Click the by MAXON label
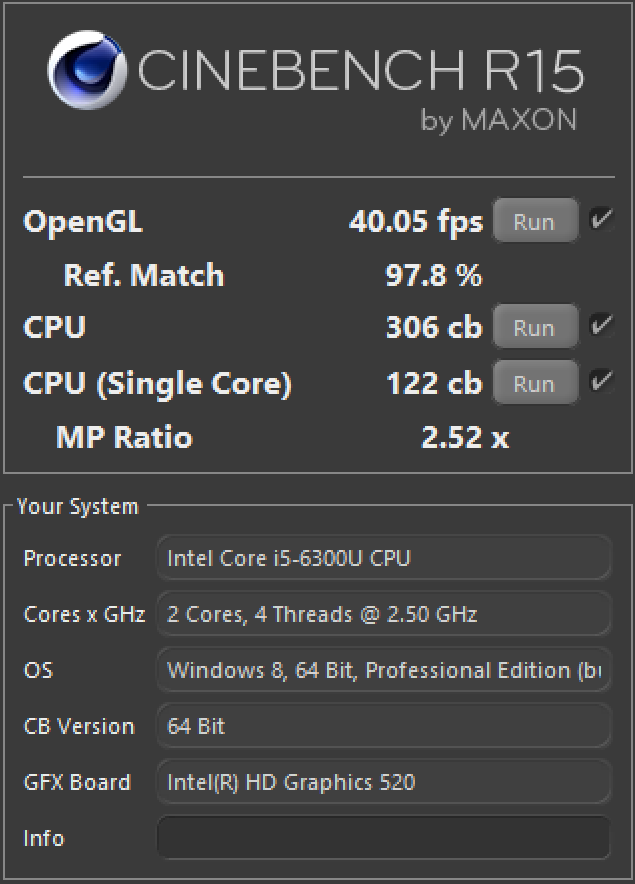635x884 pixels. click(499, 121)
